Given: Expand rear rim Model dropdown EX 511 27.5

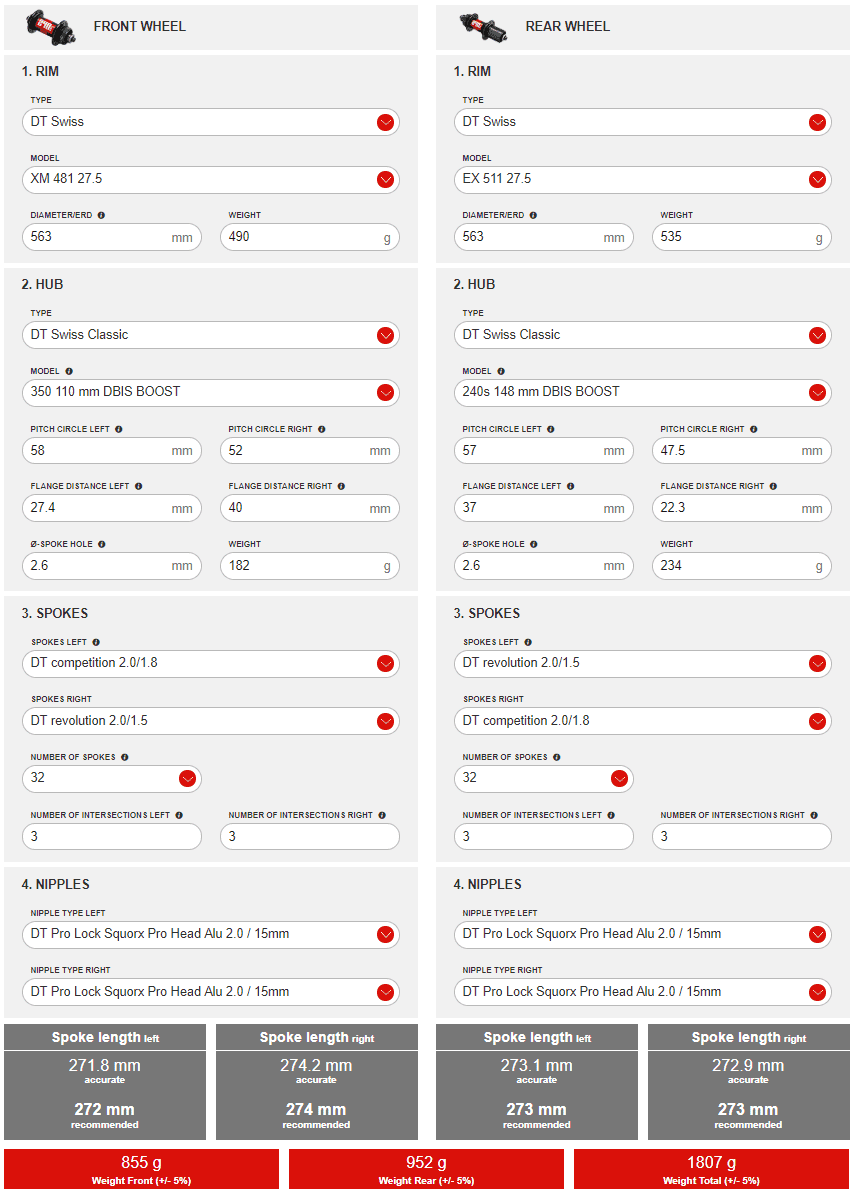Looking at the screenshot, I should coord(817,180).
